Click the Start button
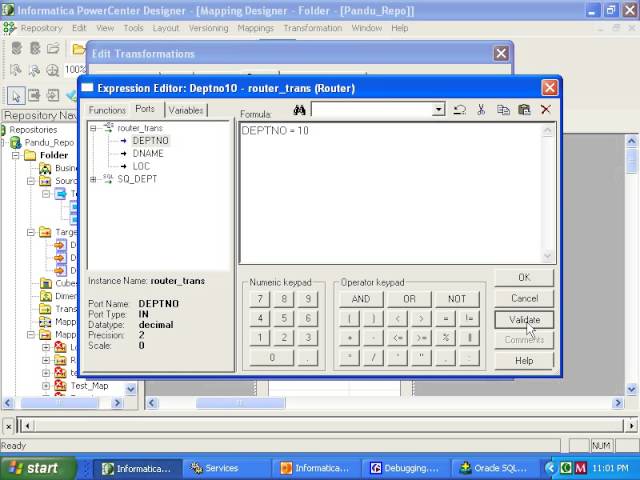Image resolution: width=640 pixels, height=480 pixels. click(x=38, y=468)
